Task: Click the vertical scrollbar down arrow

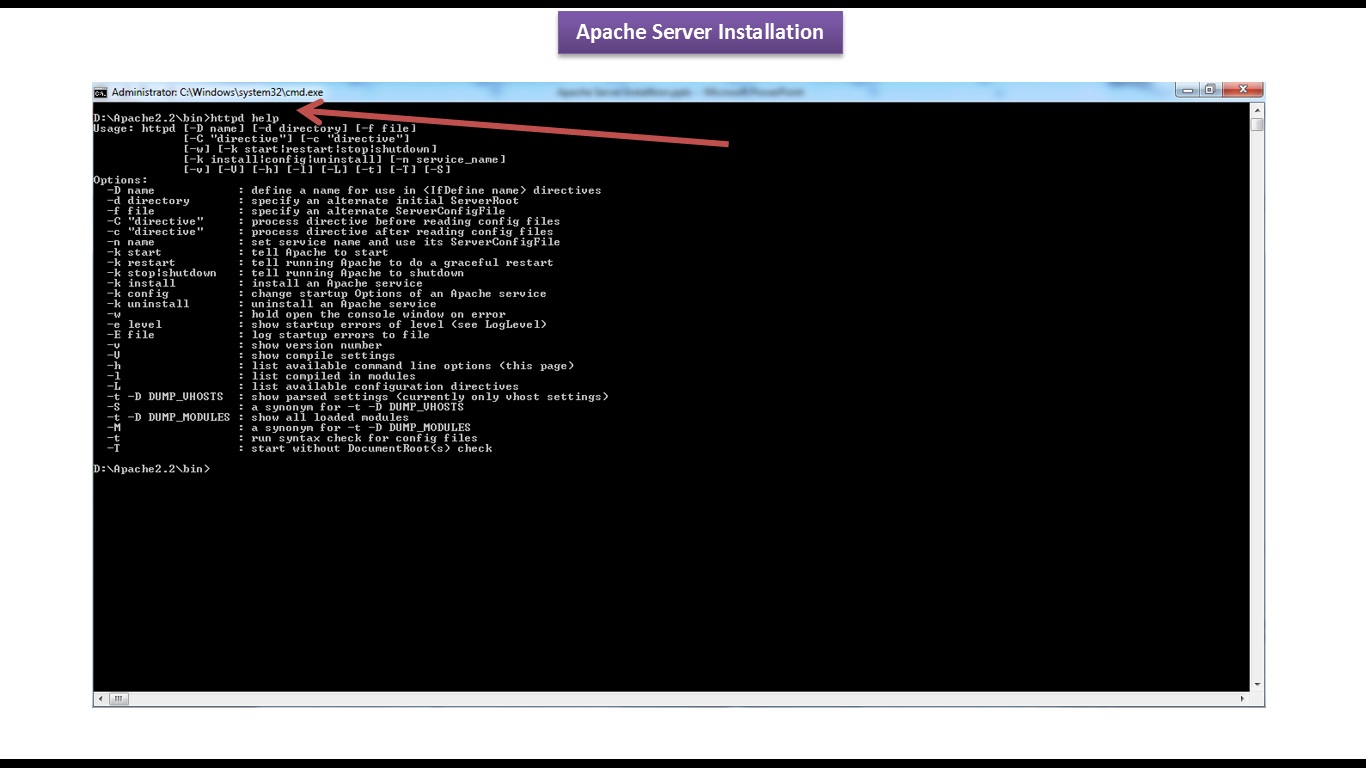Action: [1257, 684]
